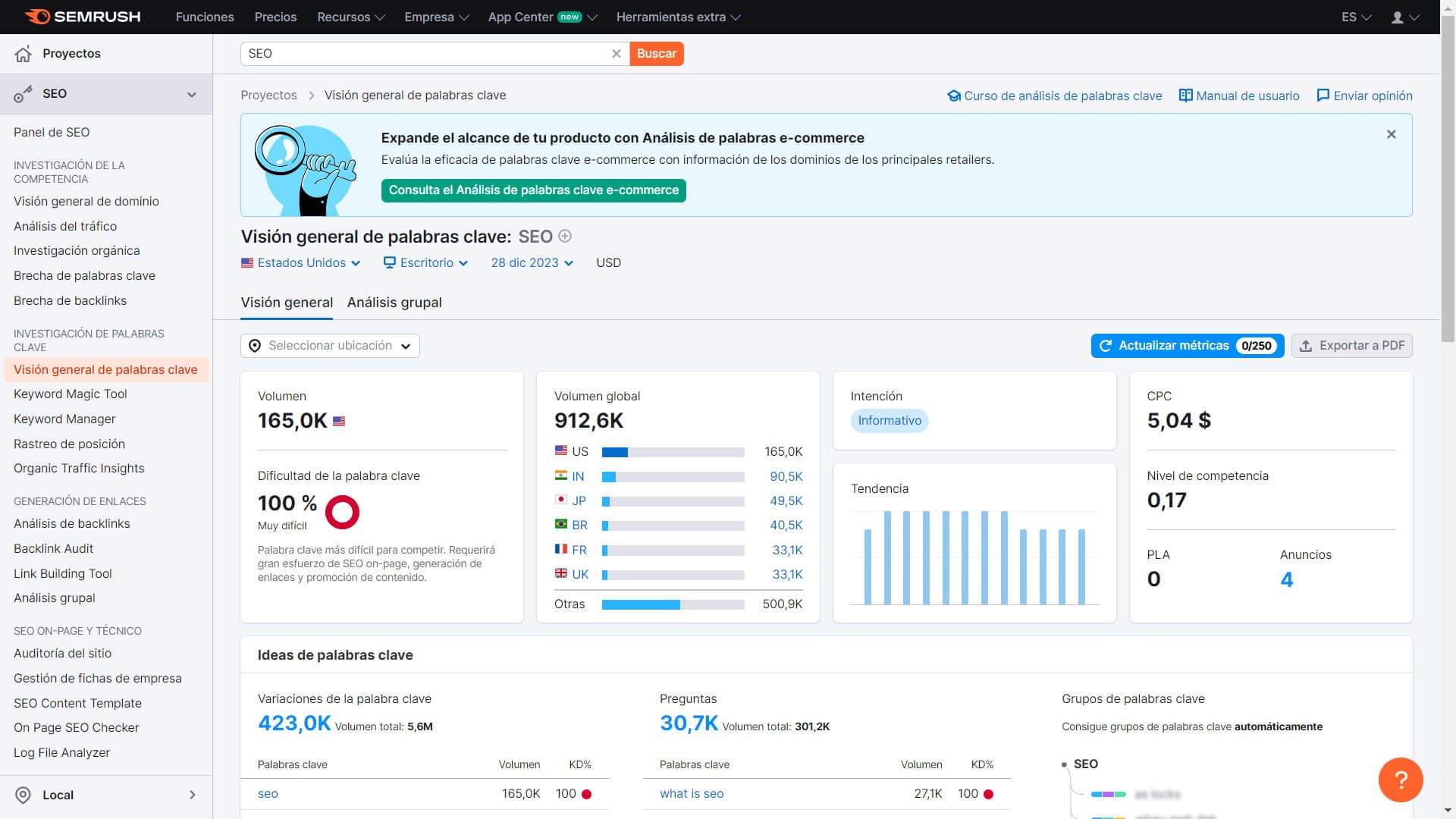Click the 30,7K questions count
Viewport: 1456px width, 819px height.
pos(689,723)
